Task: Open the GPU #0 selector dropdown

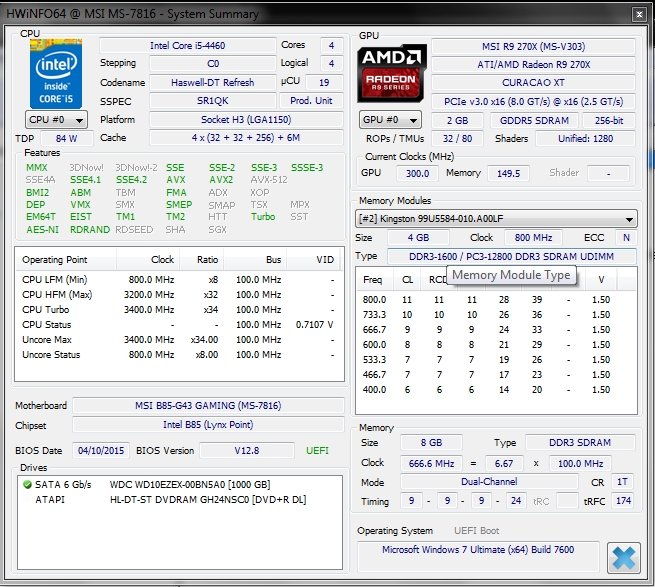Action: tap(390, 120)
